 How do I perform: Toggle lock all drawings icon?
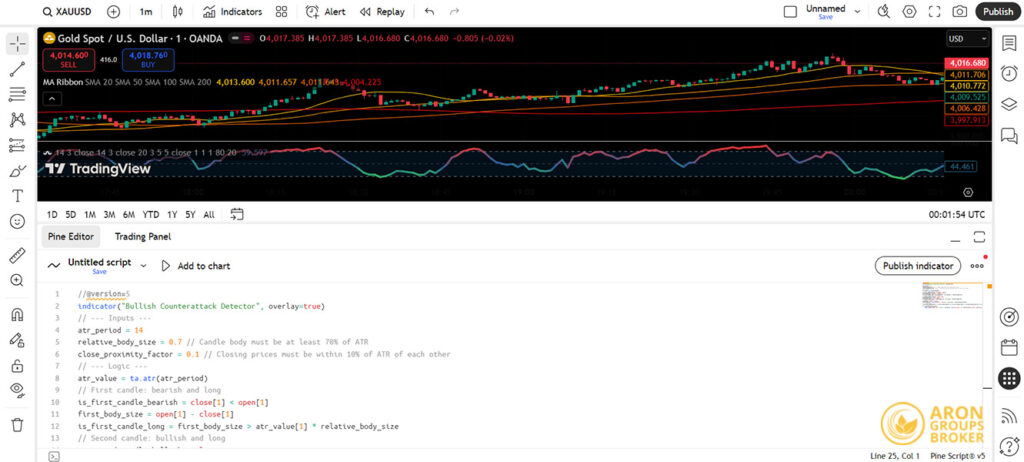(x=17, y=365)
